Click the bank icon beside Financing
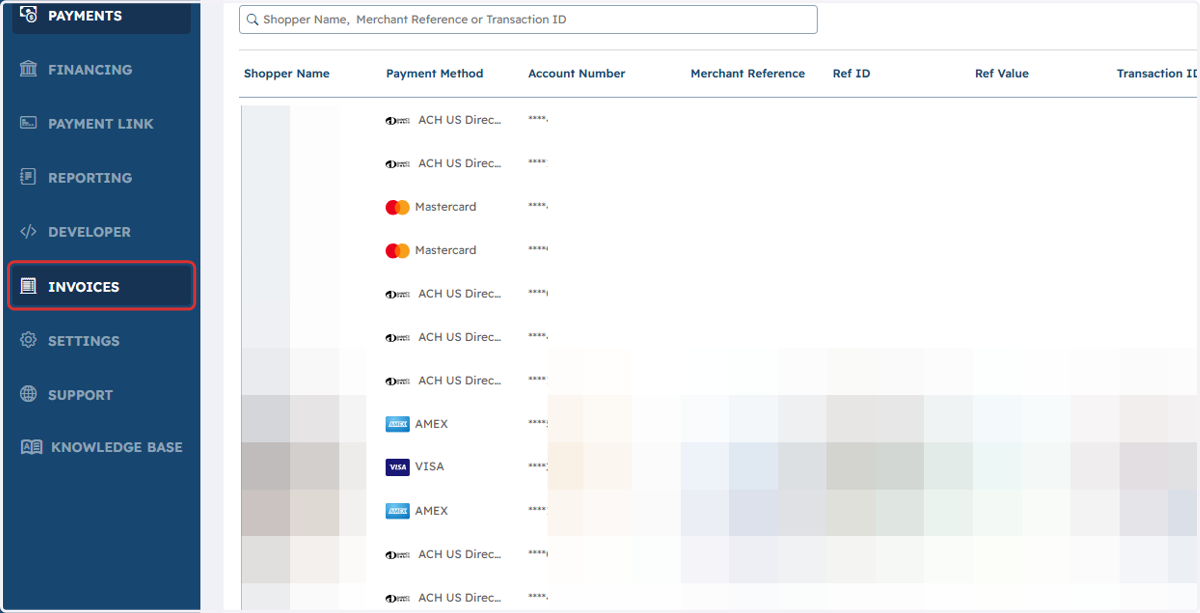Image resolution: width=1200 pixels, height=613 pixels. pos(29,69)
